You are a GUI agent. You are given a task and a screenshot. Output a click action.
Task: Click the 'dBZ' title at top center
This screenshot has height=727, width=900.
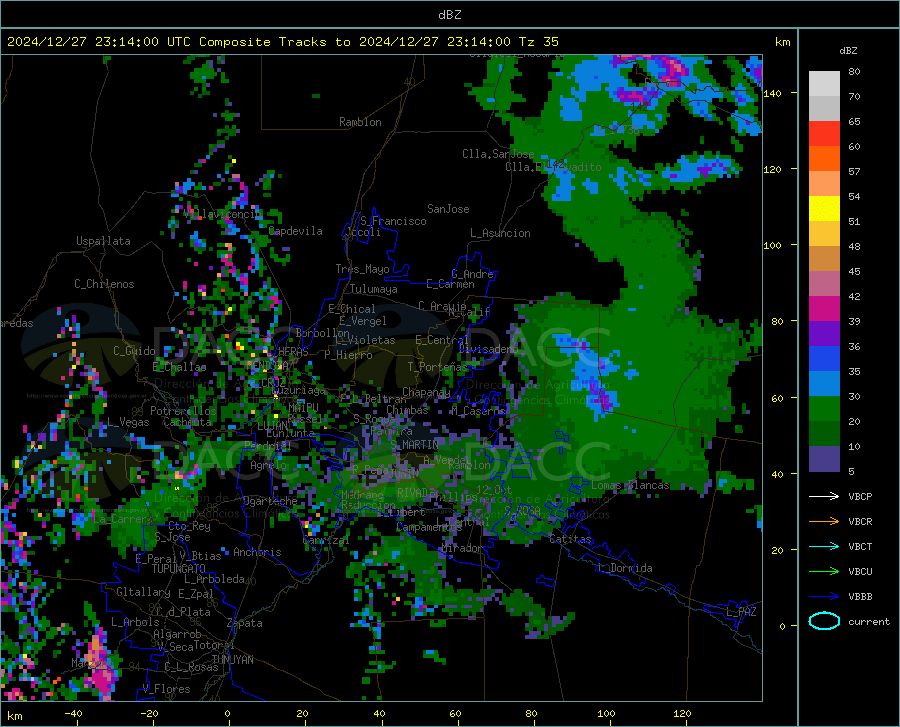tap(449, 15)
